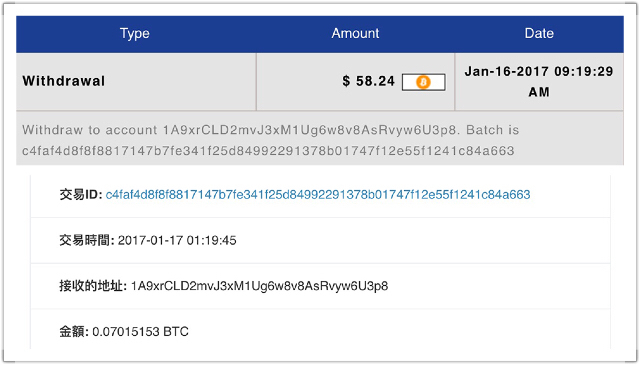
Task: Click the 交易時間 value 2017-01-17 01:19:45
Action: point(177,240)
